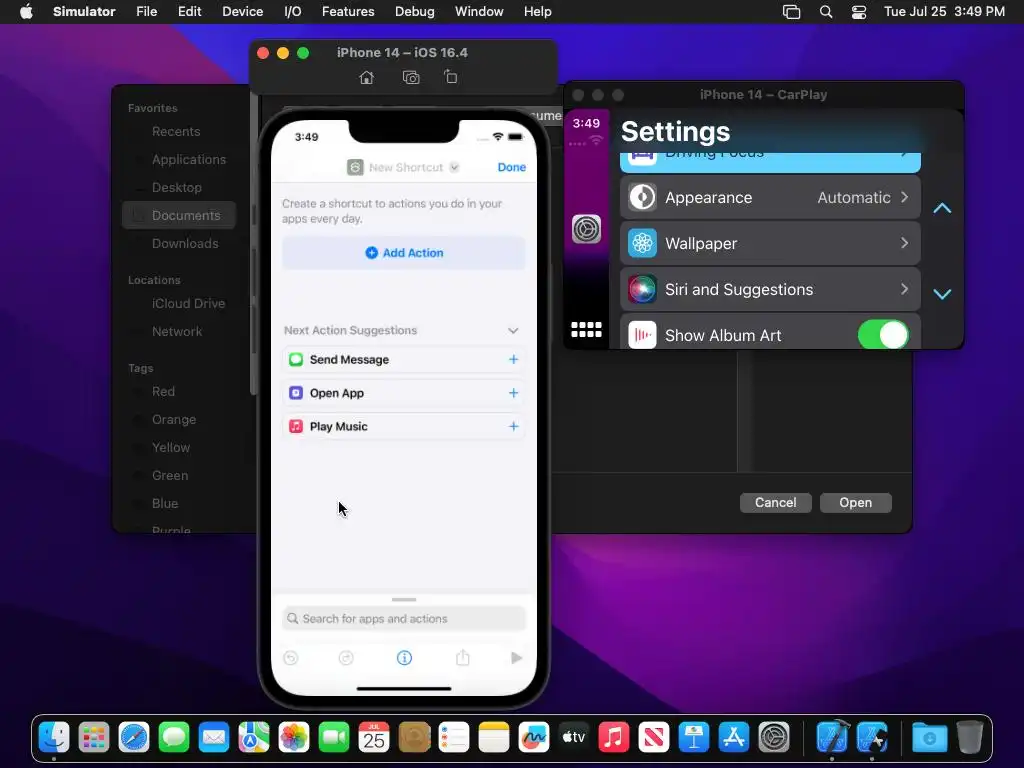Tap the New Shortcut icon in header
The width and height of the screenshot is (1024, 768).
point(355,167)
